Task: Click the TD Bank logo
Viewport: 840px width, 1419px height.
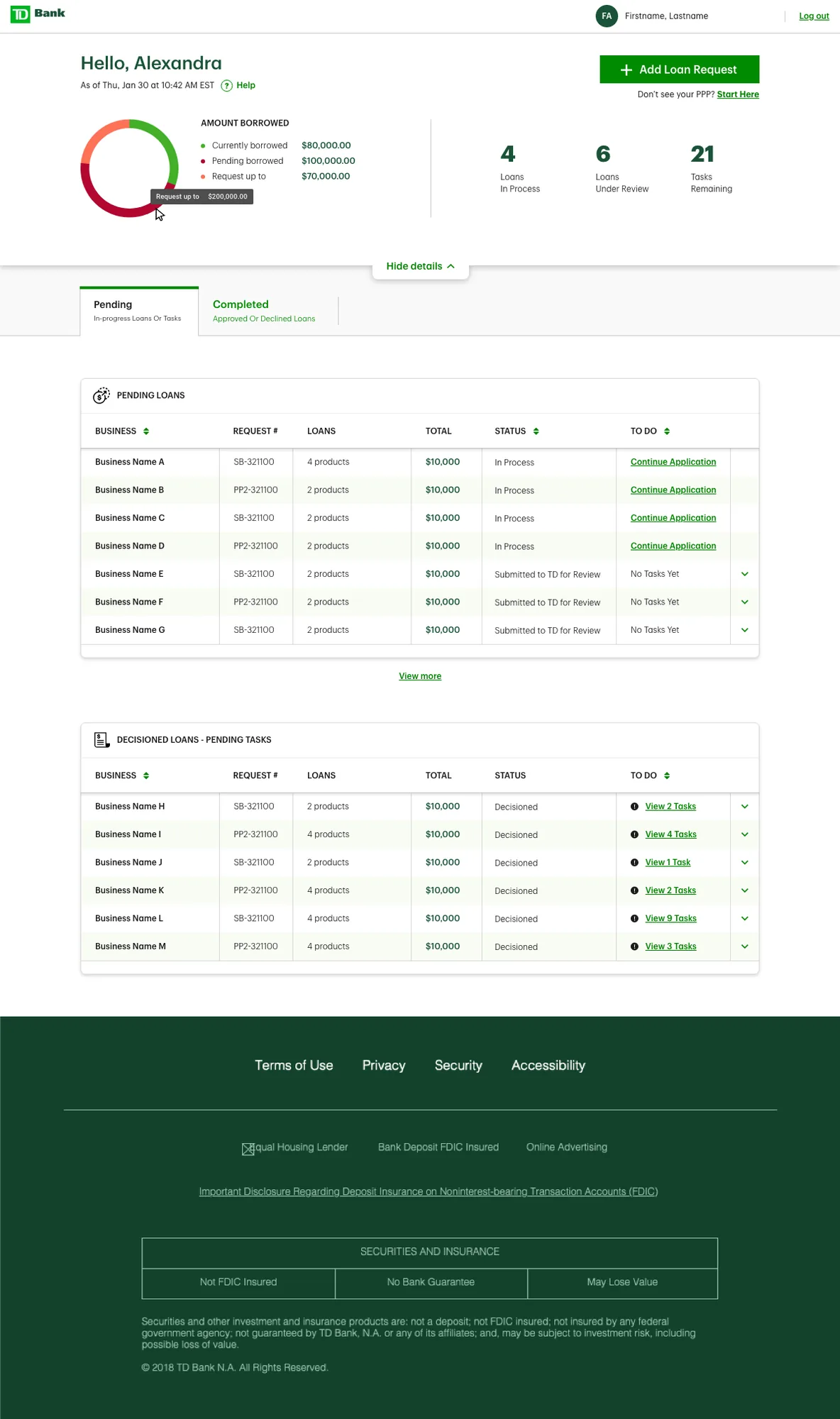Action: coord(38,13)
